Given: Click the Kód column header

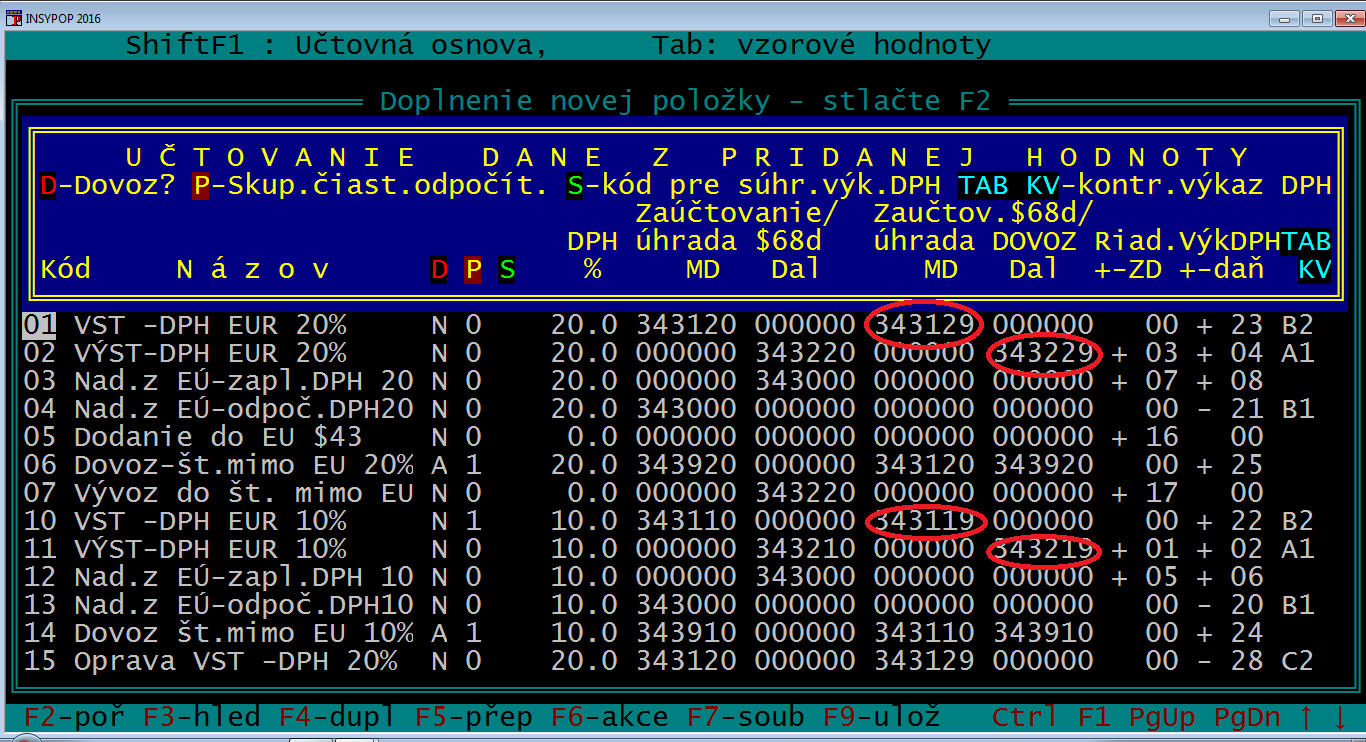Looking at the screenshot, I should tap(65, 269).
